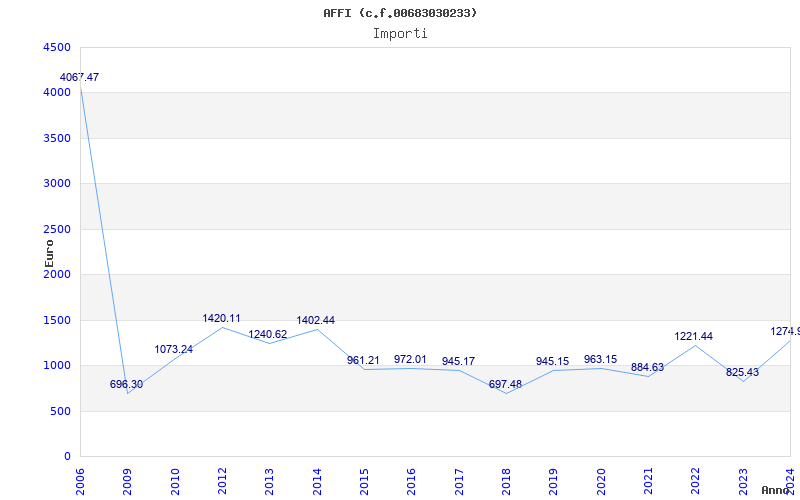
Task: Click the 2012 year label
Action: tap(222, 482)
